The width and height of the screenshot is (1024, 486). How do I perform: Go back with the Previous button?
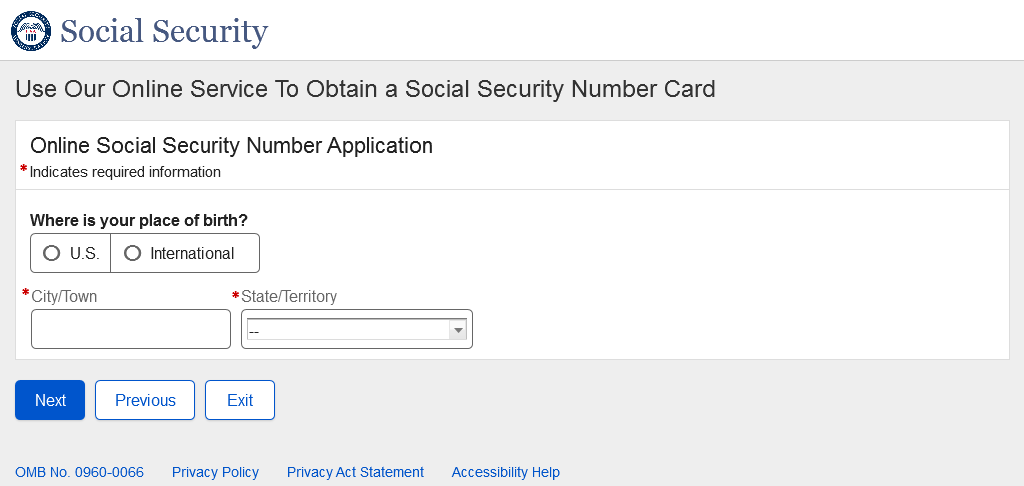click(145, 400)
